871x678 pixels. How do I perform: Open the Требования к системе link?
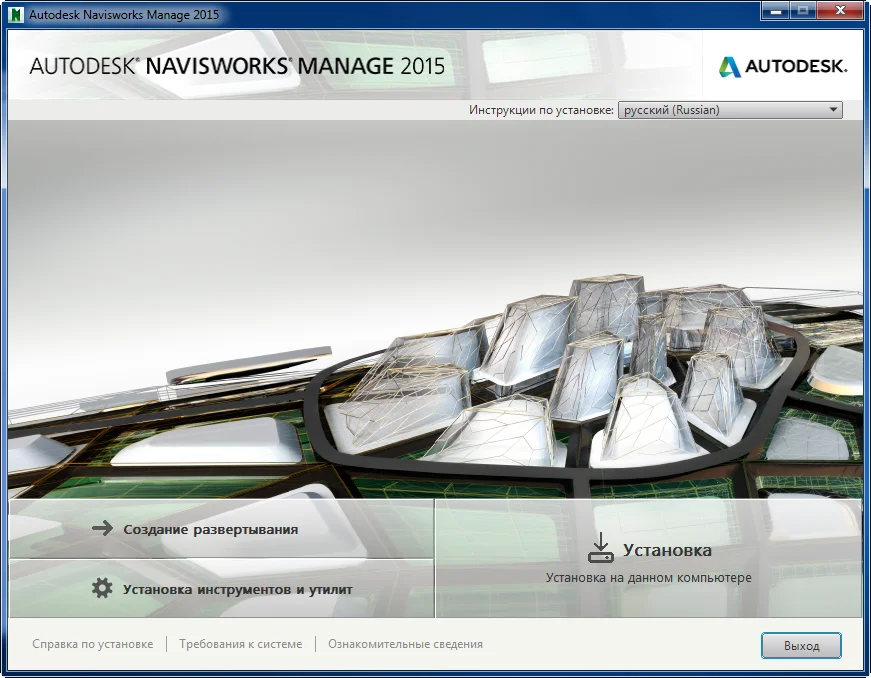tap(240, 644)
